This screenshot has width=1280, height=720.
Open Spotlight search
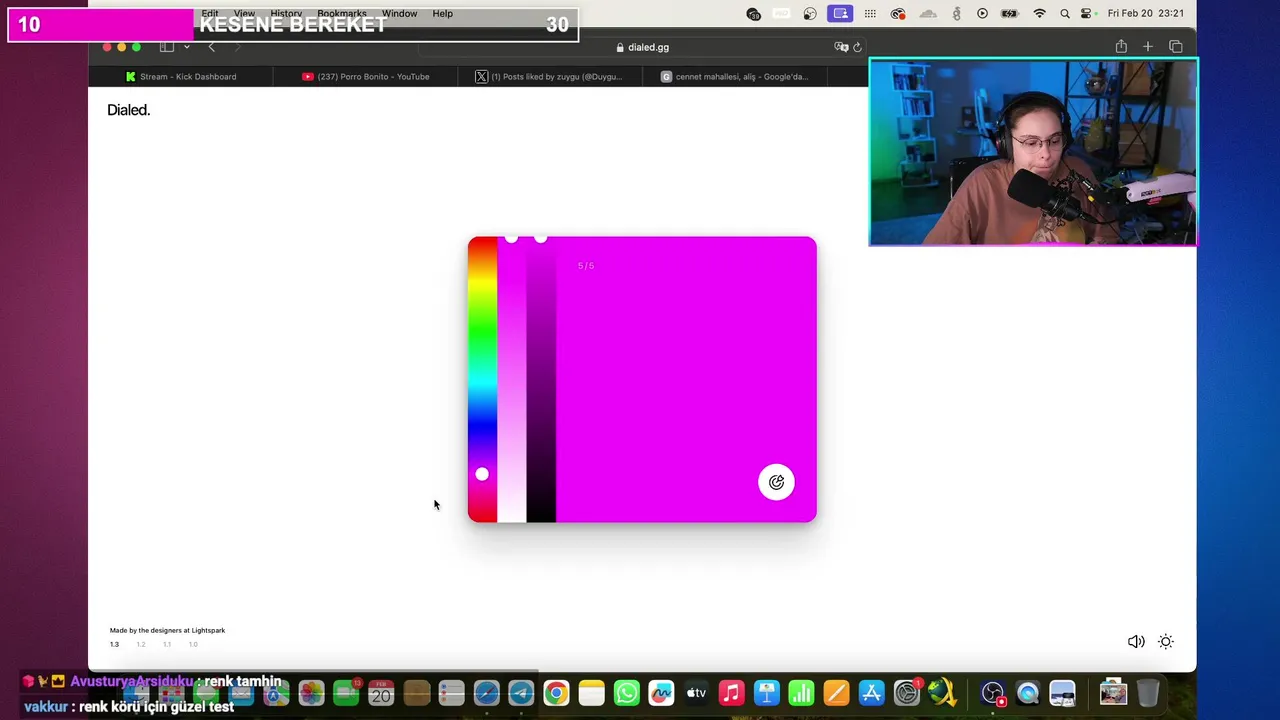1064,14
